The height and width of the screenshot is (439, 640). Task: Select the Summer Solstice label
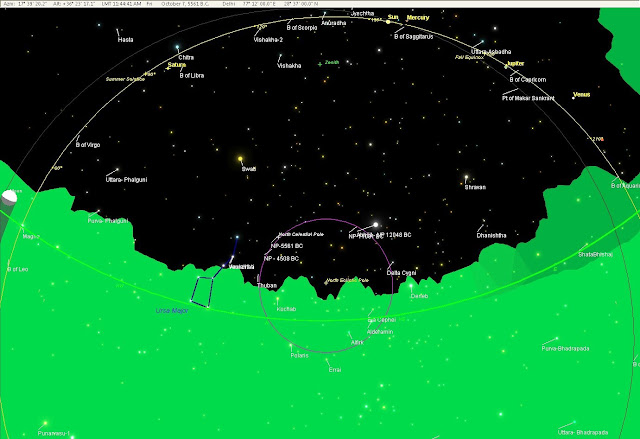[x=125, y=79]
